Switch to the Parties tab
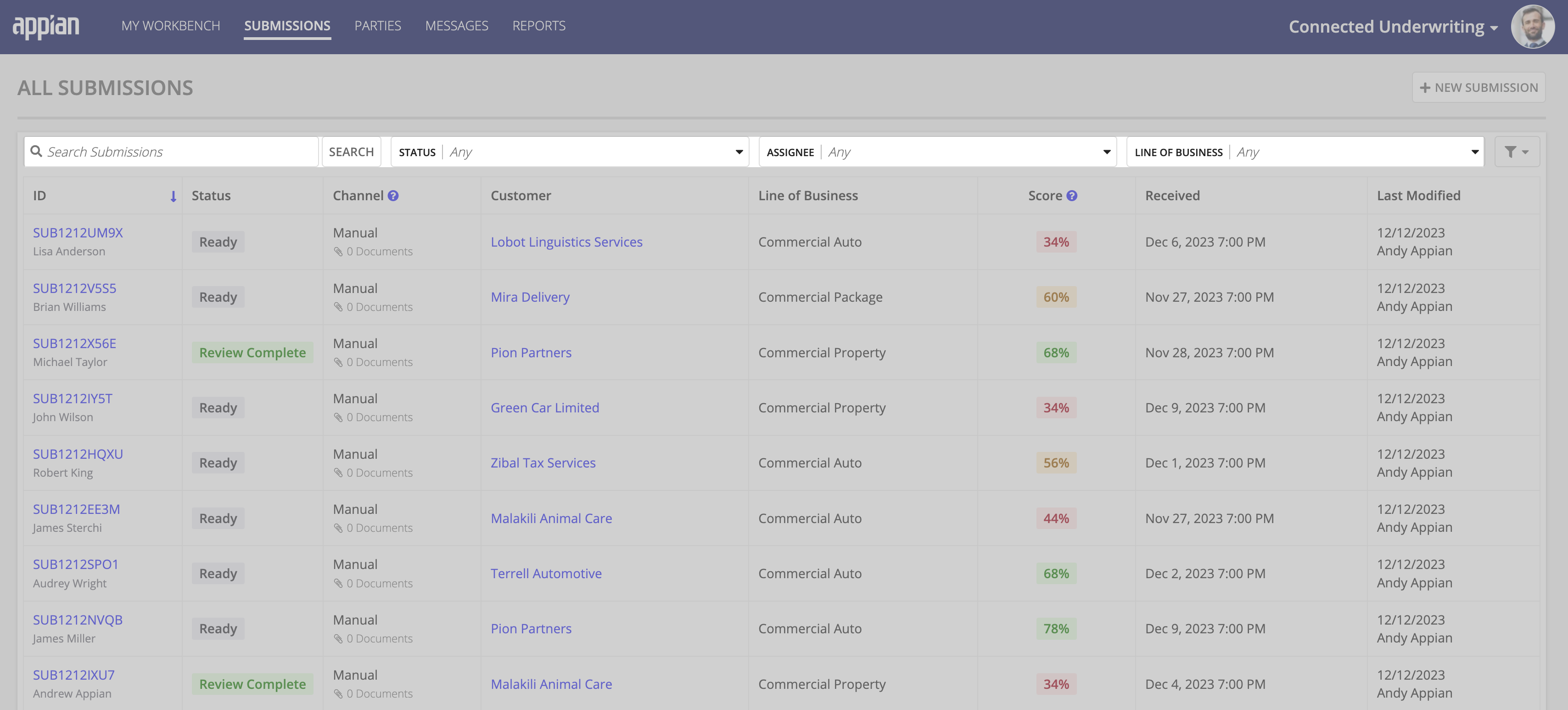This screenshot has width=1568, height=710. point(377,26)
